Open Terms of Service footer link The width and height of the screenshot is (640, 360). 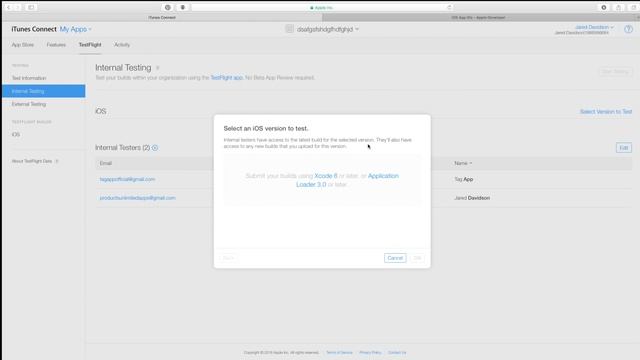(339, 353)
